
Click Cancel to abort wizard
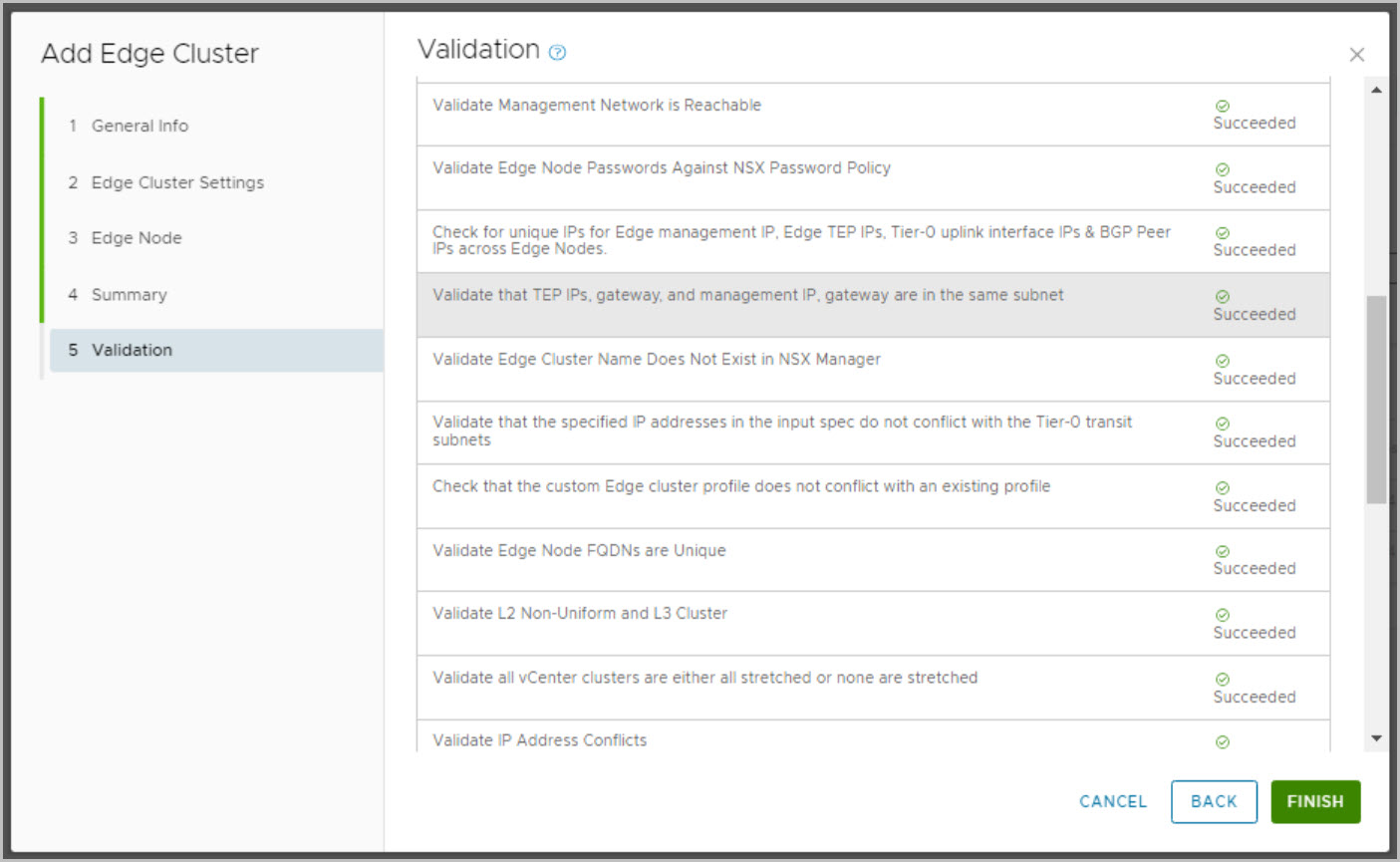click(x=1113, y=801)
